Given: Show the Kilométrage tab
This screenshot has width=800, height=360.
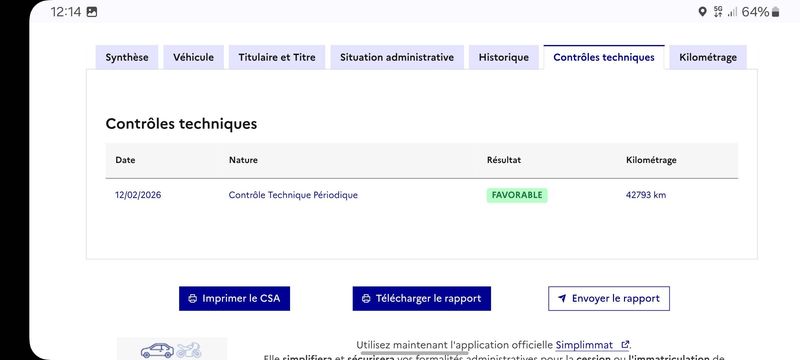Looking at the screenshot, I should tap(708, 57).
